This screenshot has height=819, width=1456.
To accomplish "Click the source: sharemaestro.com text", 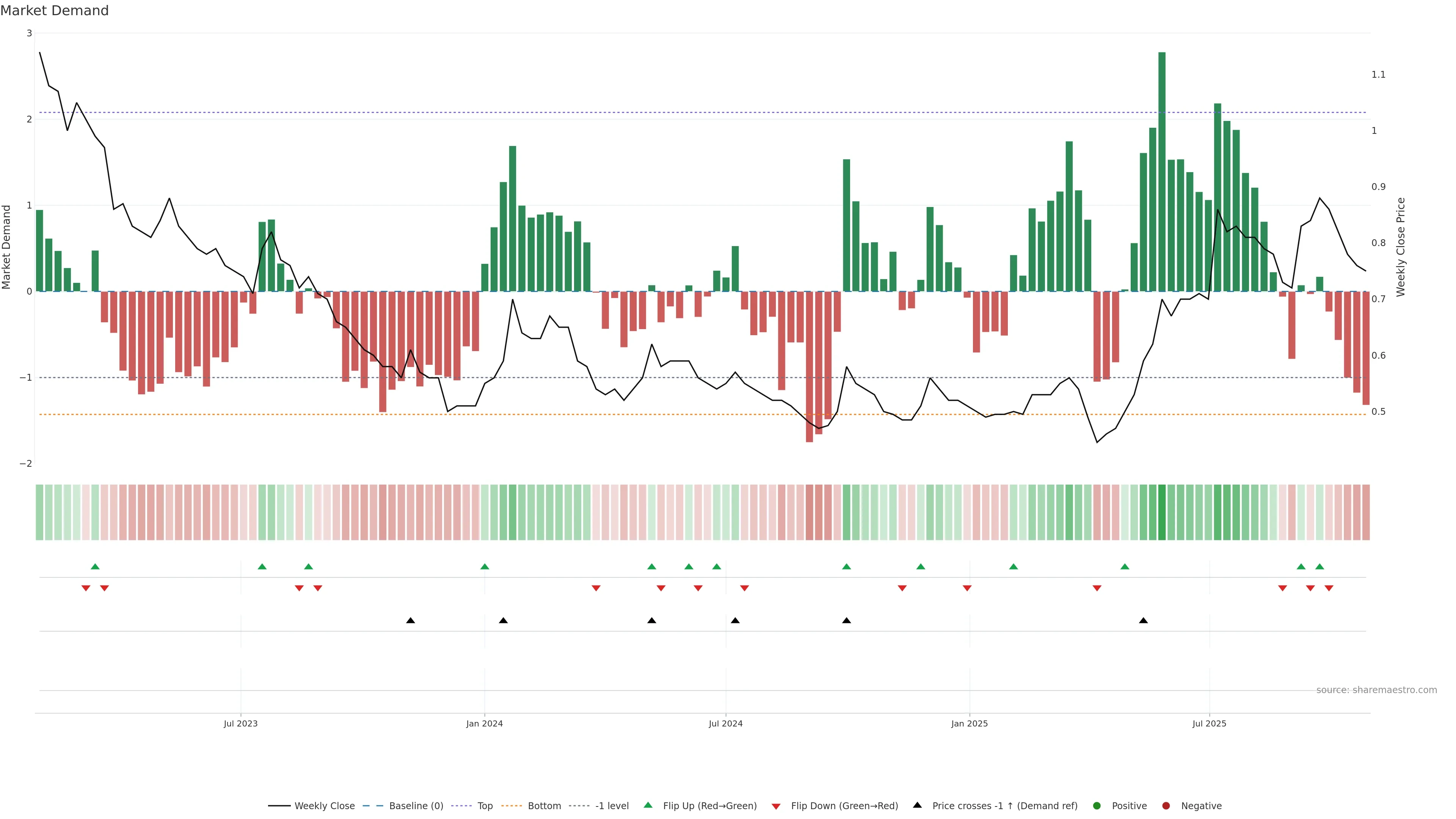I will pyautogui.click(x=1376, y=690).
